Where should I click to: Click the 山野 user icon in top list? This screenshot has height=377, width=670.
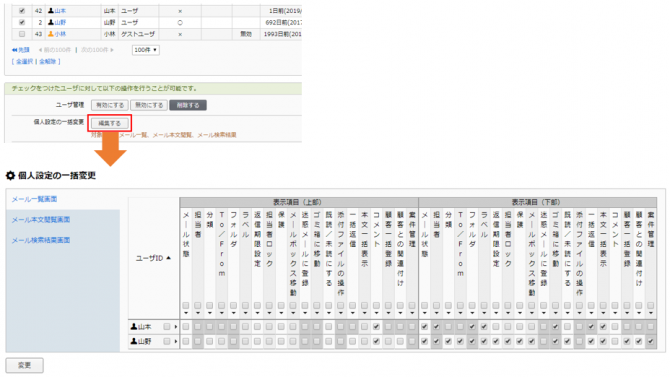[51, 22]
